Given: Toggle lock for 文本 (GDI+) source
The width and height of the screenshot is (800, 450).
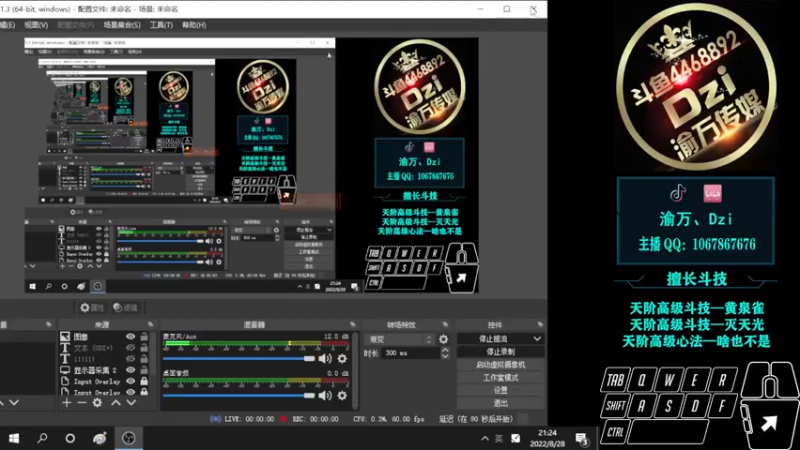Looking at the screenshot, I should (x=144, y=348).
